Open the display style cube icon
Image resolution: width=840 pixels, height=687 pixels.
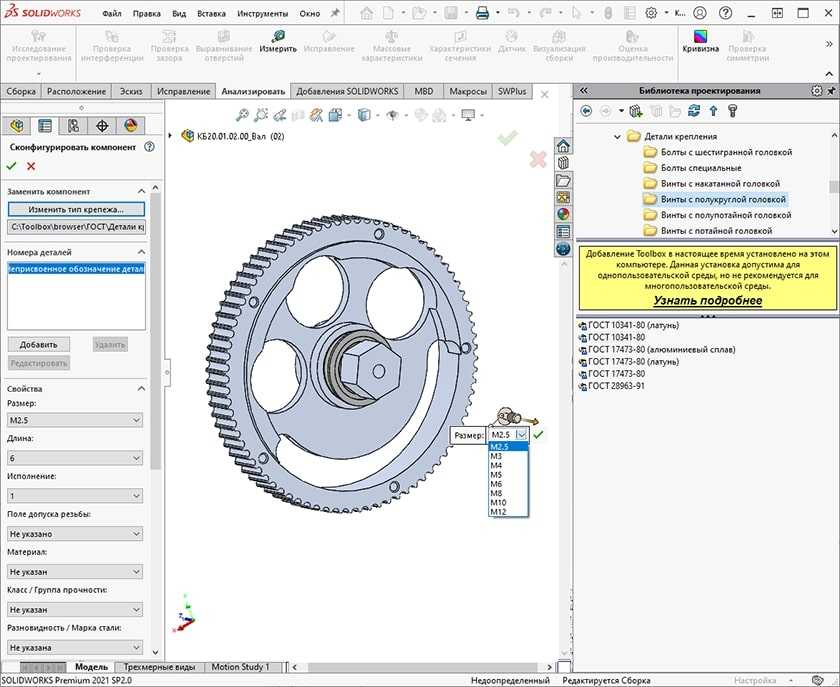click(x=364, y=115)
